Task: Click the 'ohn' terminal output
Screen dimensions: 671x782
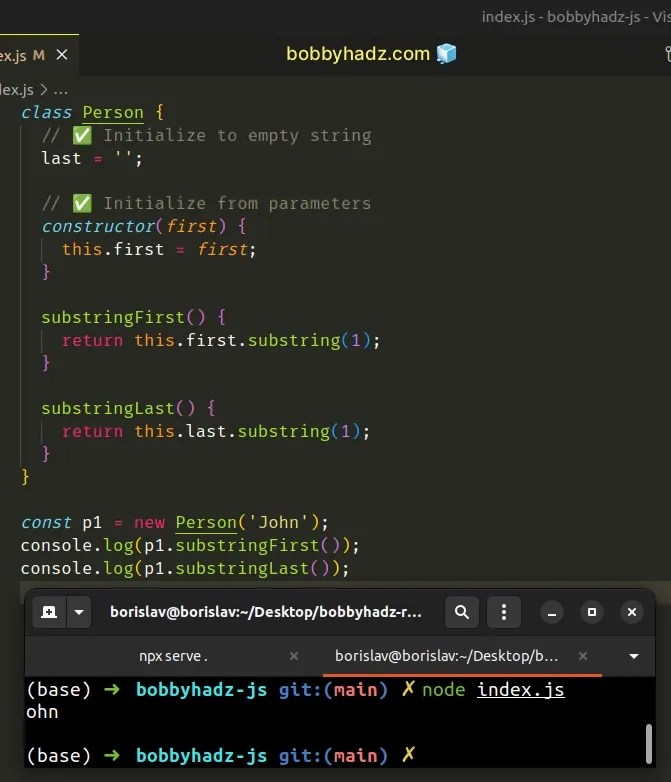Action: click(x=42, y=712)
